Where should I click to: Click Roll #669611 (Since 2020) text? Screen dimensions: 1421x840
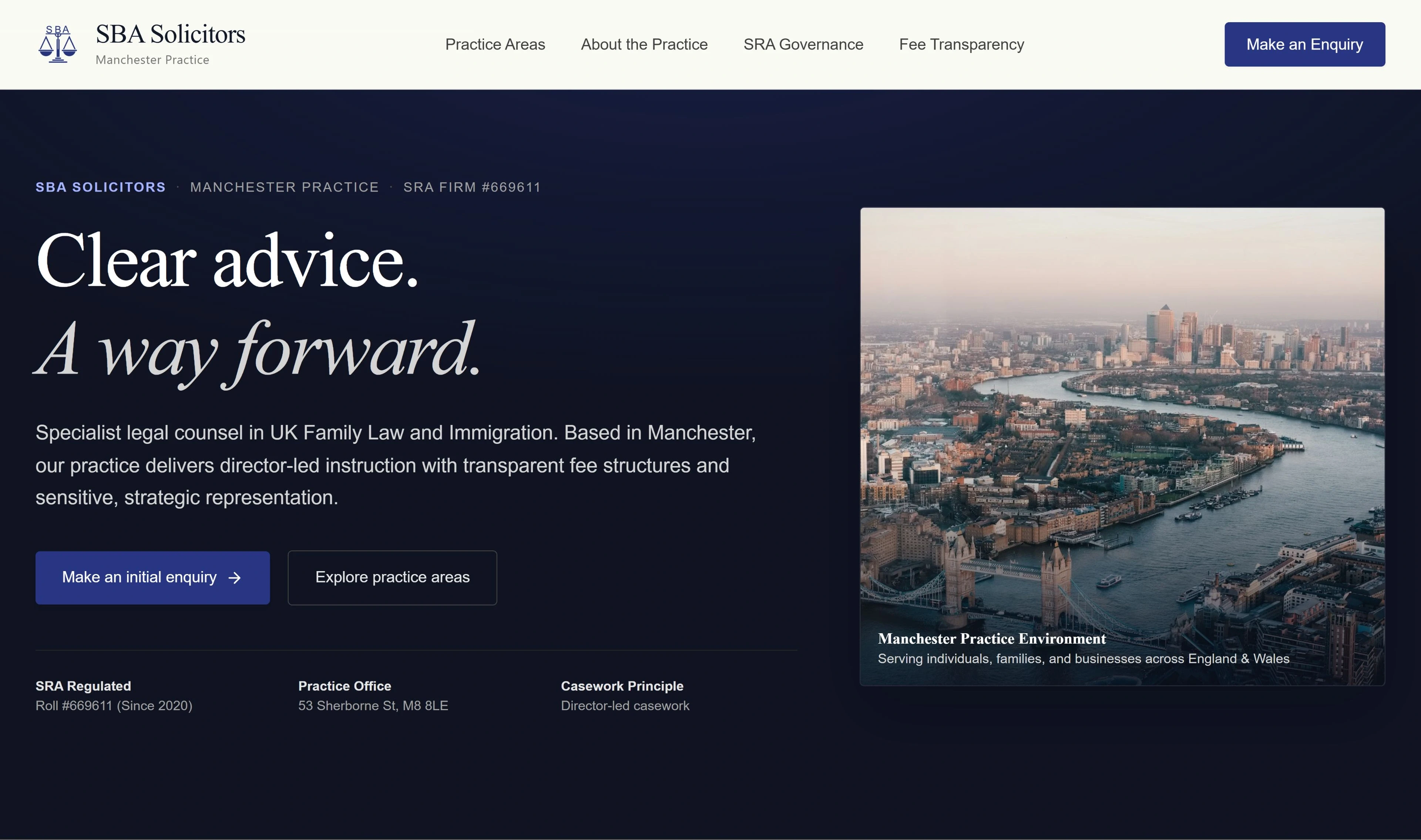tap(114, 706)
